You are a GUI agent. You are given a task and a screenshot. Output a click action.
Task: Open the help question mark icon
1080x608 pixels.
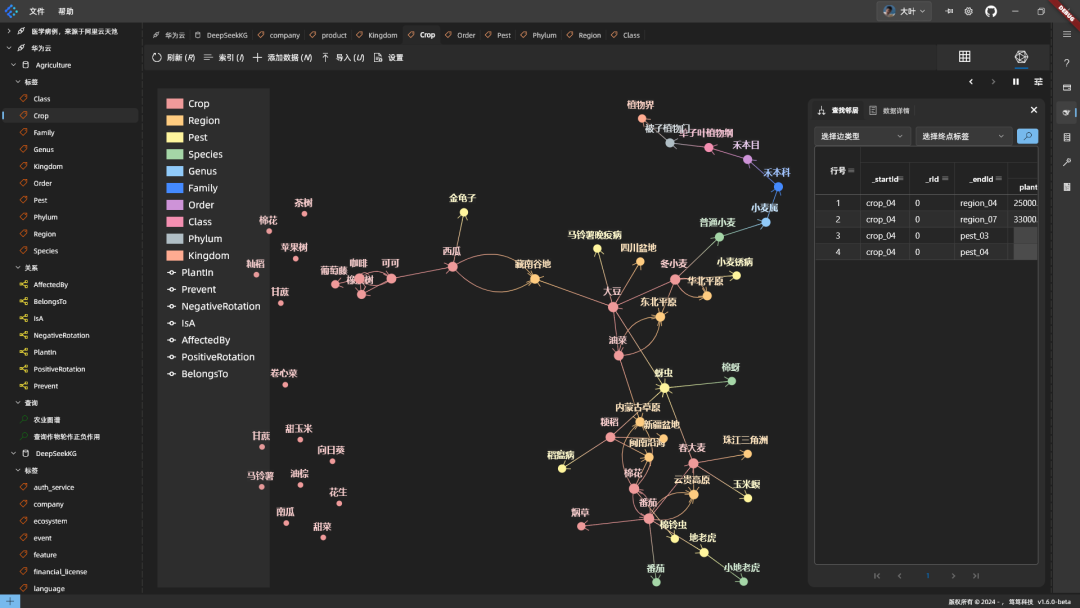click(x=1066, y=63)
